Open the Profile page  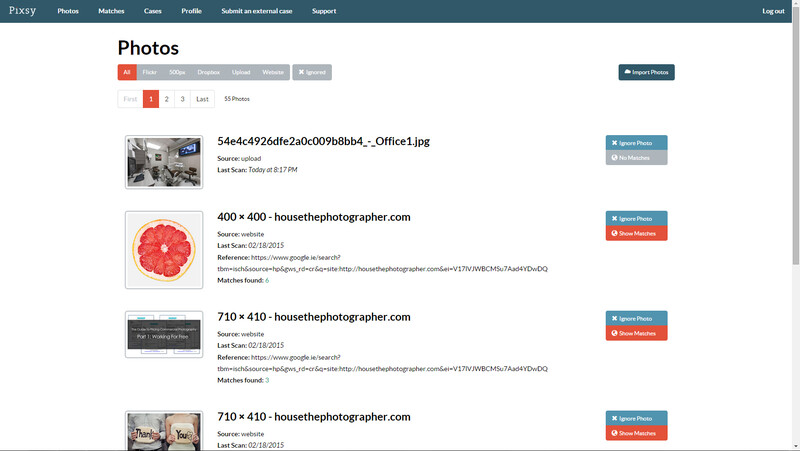coord(191,11)
